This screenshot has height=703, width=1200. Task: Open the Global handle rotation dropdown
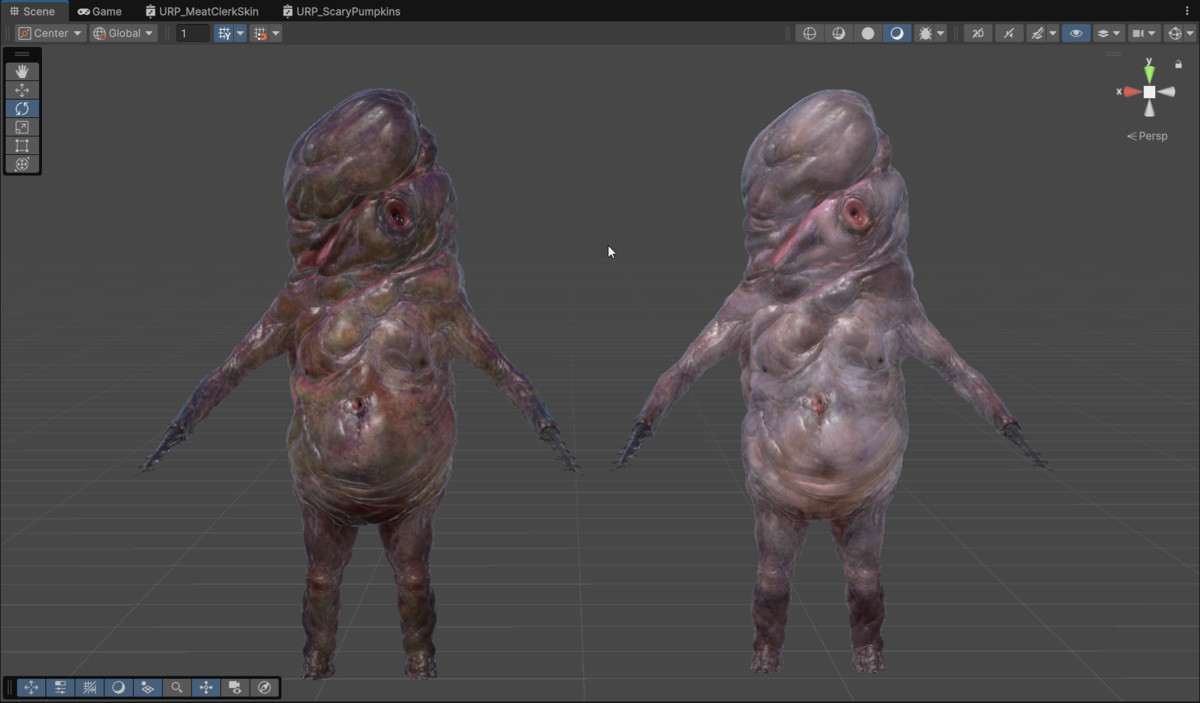click(123, 33)
